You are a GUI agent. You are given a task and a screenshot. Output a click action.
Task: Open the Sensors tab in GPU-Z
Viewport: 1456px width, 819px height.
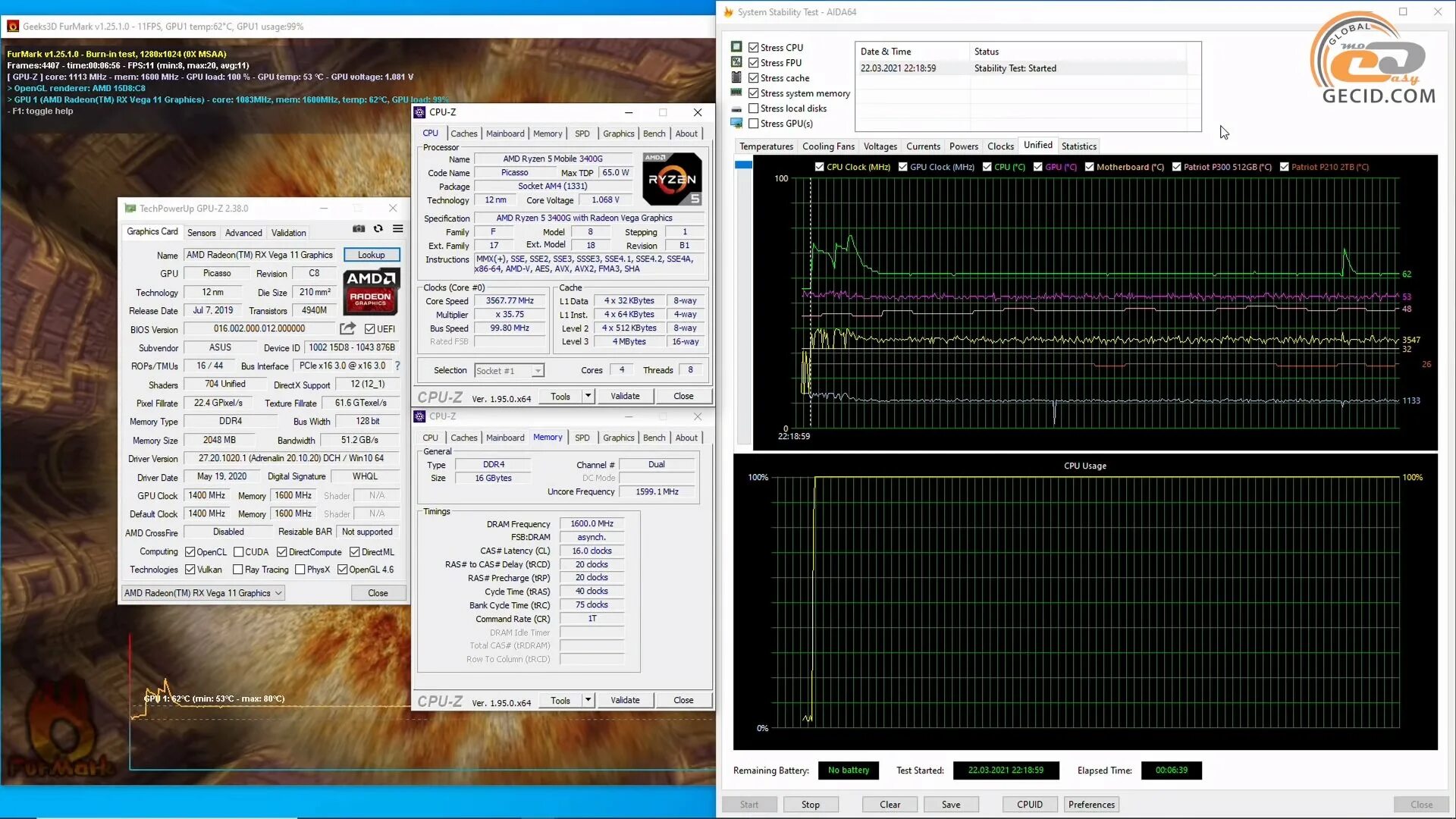[x=202, y=233]
